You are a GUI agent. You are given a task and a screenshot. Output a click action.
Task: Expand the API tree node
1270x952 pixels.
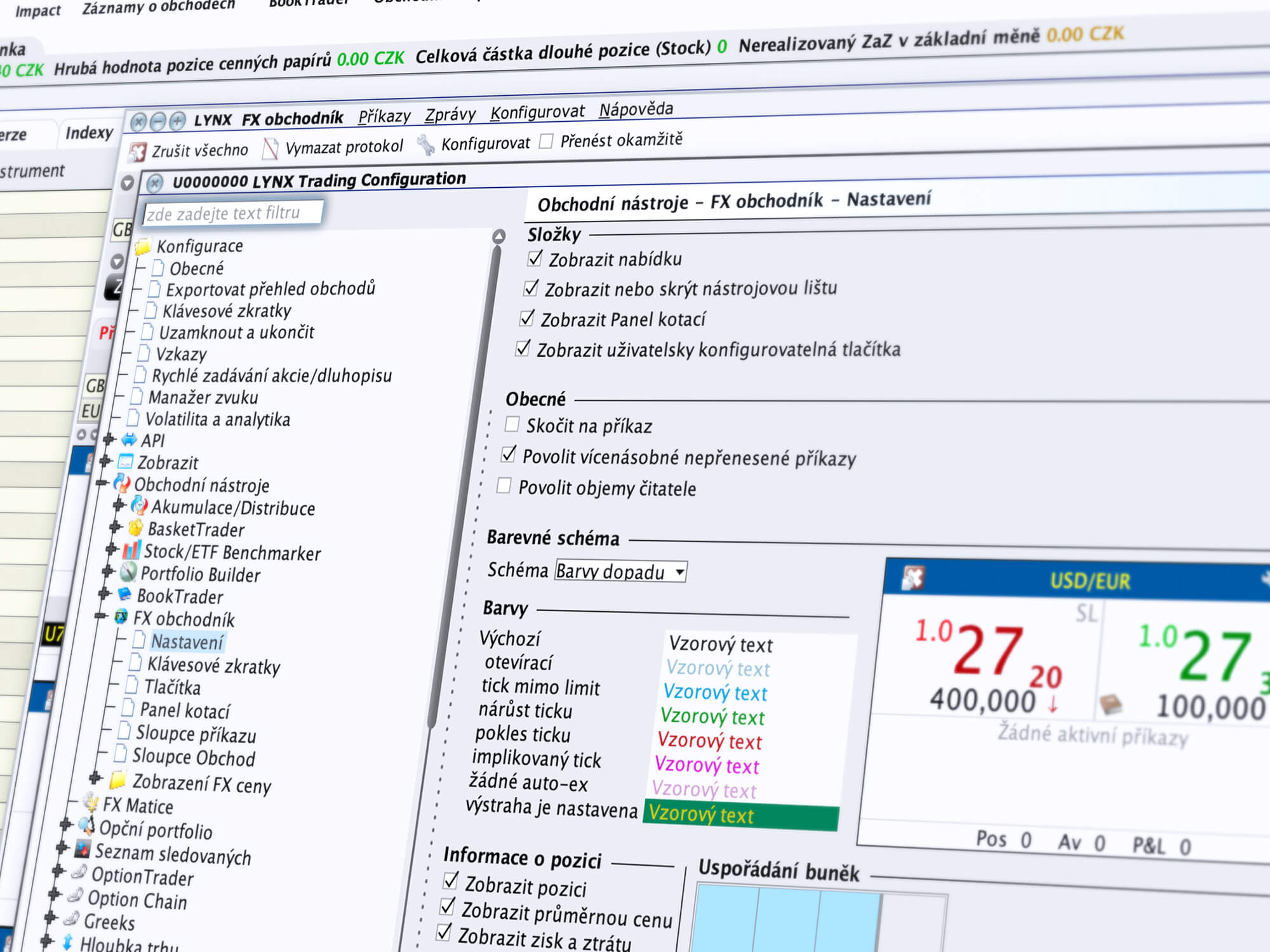tap(109, 439)
